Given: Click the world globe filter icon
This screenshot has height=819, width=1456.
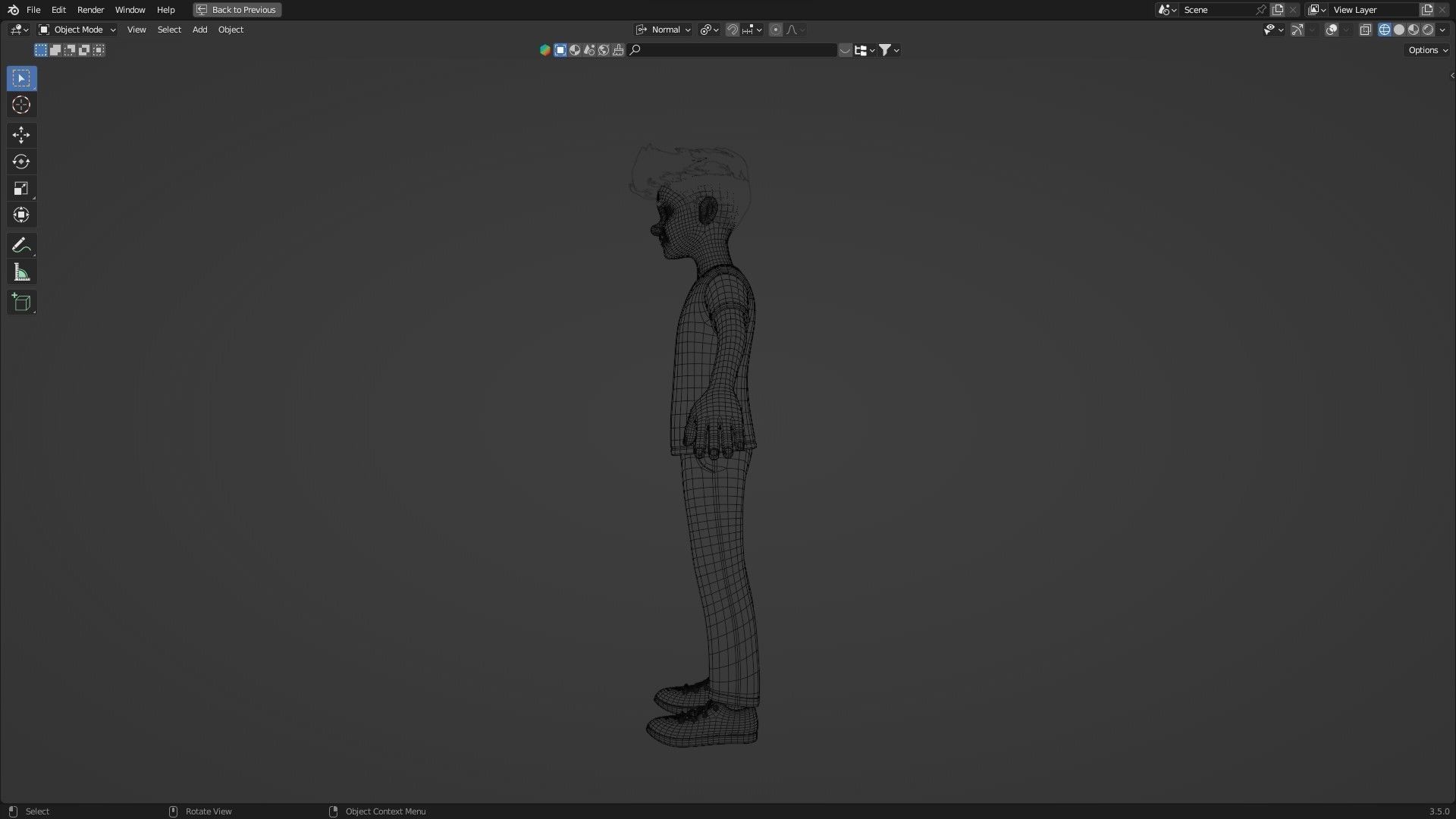Looking at the screenshot, I should click(x=604, y=50).
